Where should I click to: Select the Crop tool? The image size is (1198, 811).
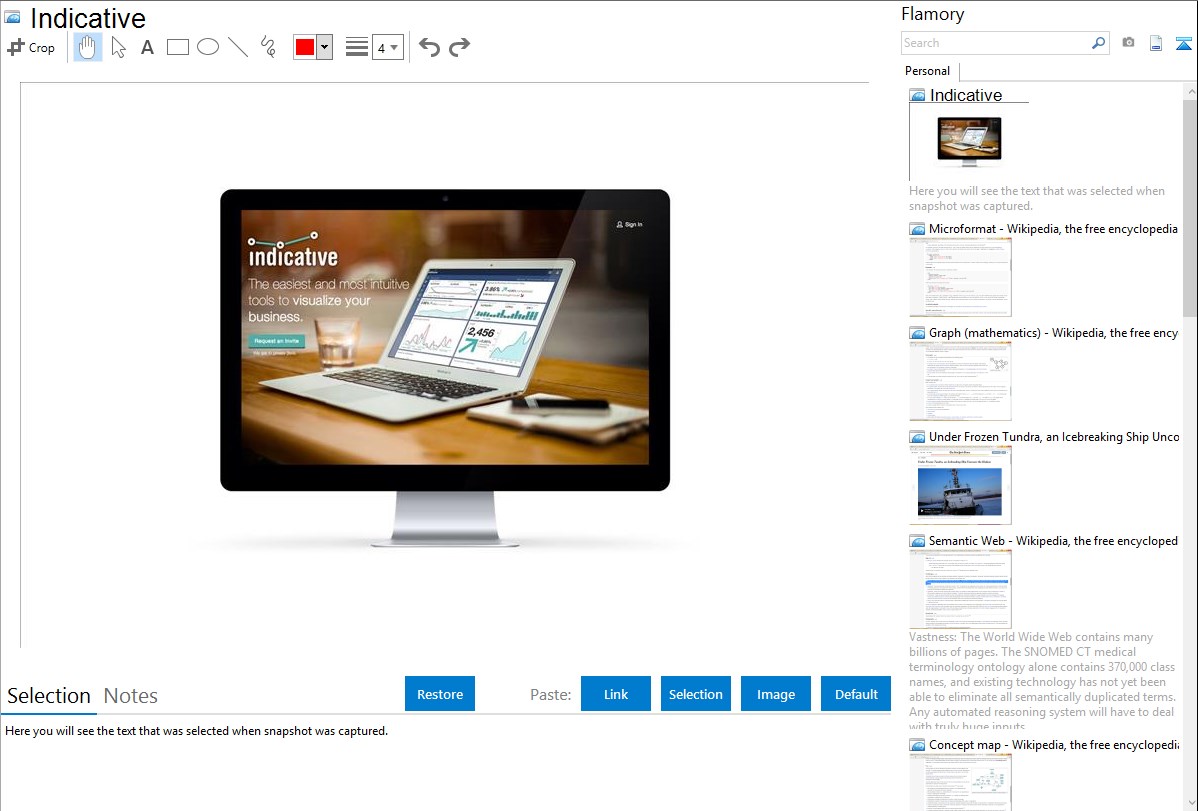pyautogui.click(x=31, y=47)
